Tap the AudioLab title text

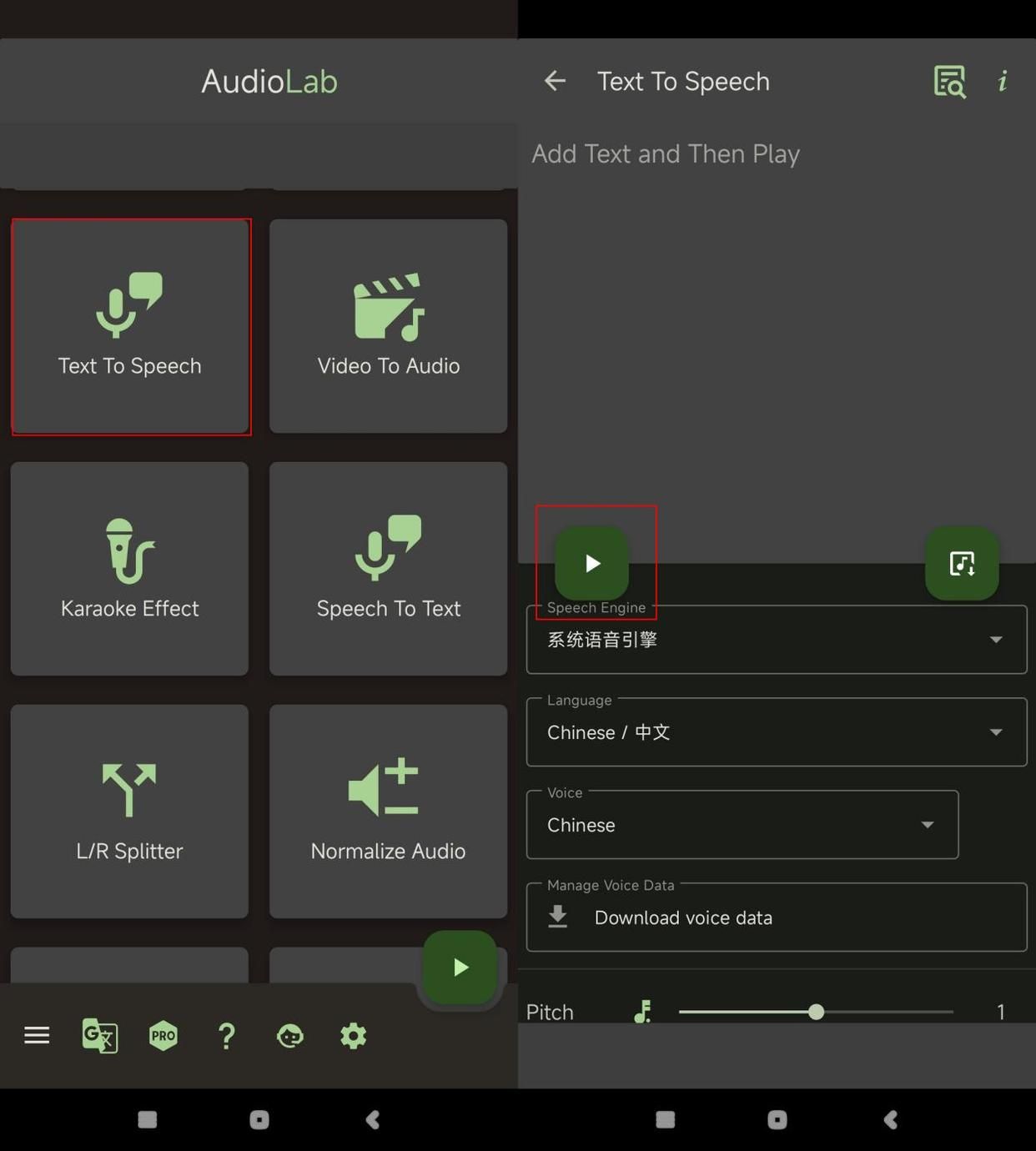pos(269,82)
